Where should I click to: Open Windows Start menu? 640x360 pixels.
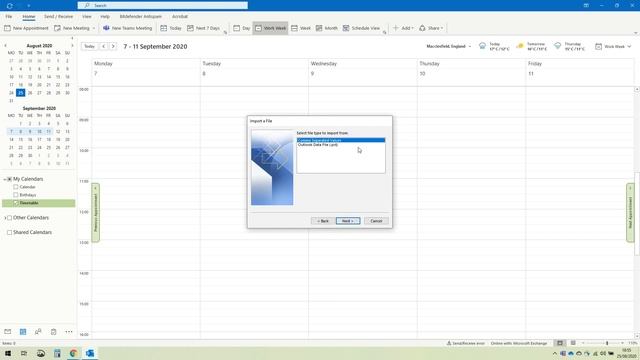[8, 353]
